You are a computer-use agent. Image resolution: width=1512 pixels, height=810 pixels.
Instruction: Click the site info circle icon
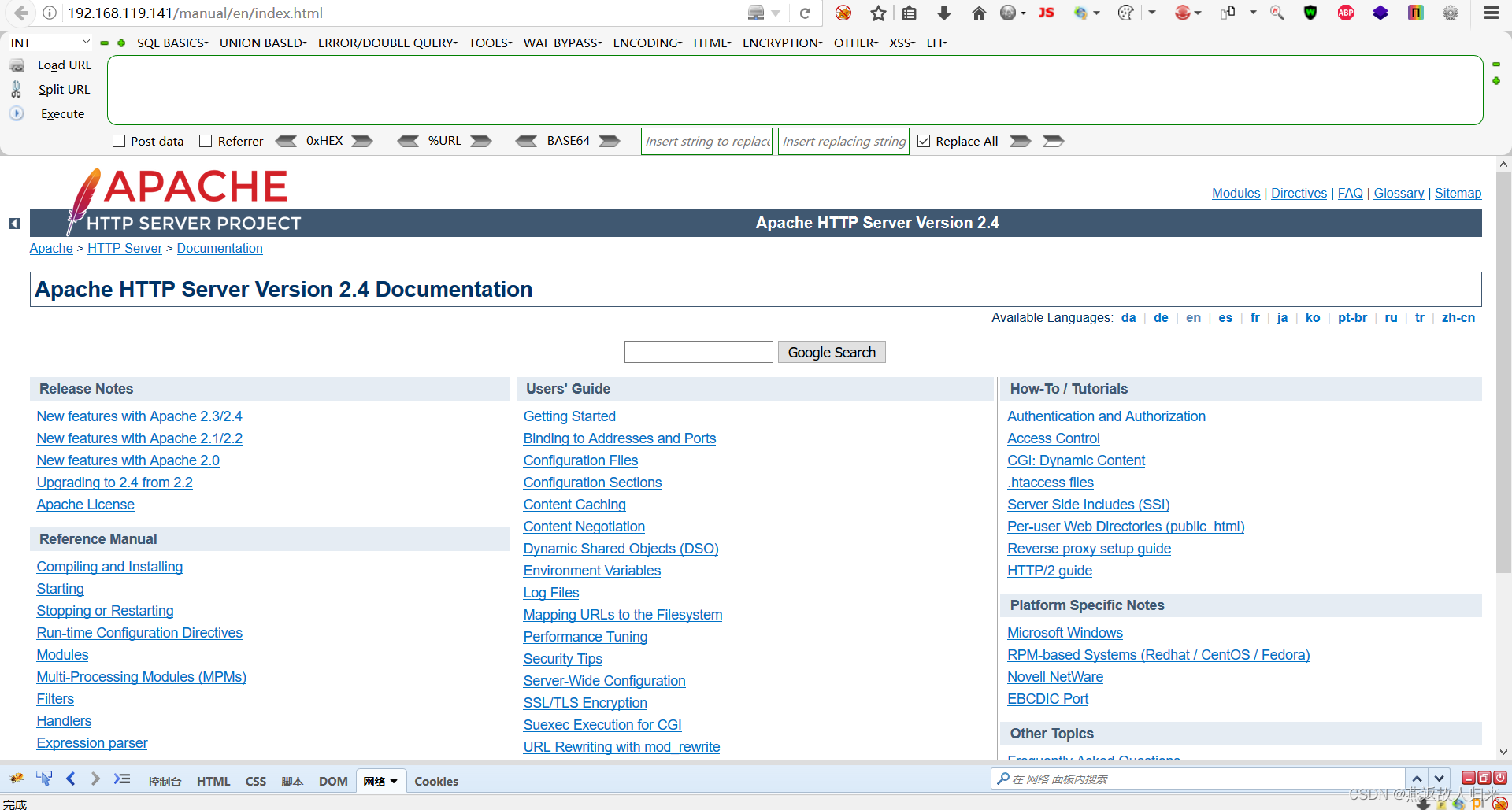(x=50, y=13)
